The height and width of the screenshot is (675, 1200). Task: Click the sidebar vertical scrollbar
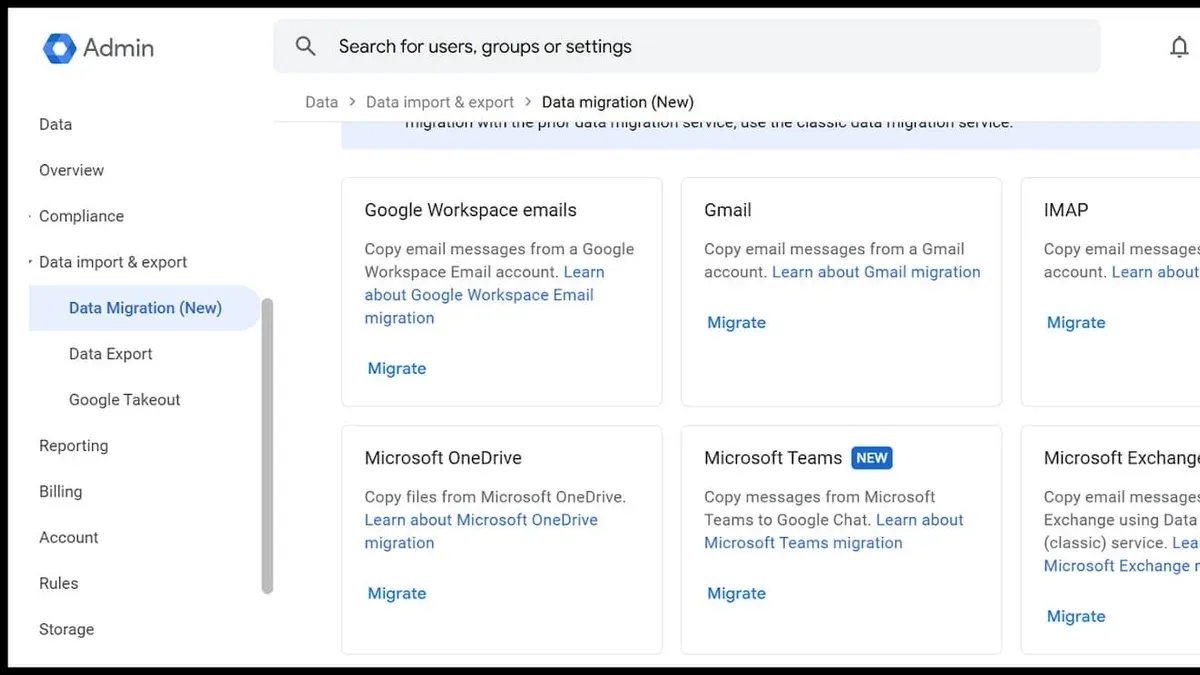tap(267, 446)
